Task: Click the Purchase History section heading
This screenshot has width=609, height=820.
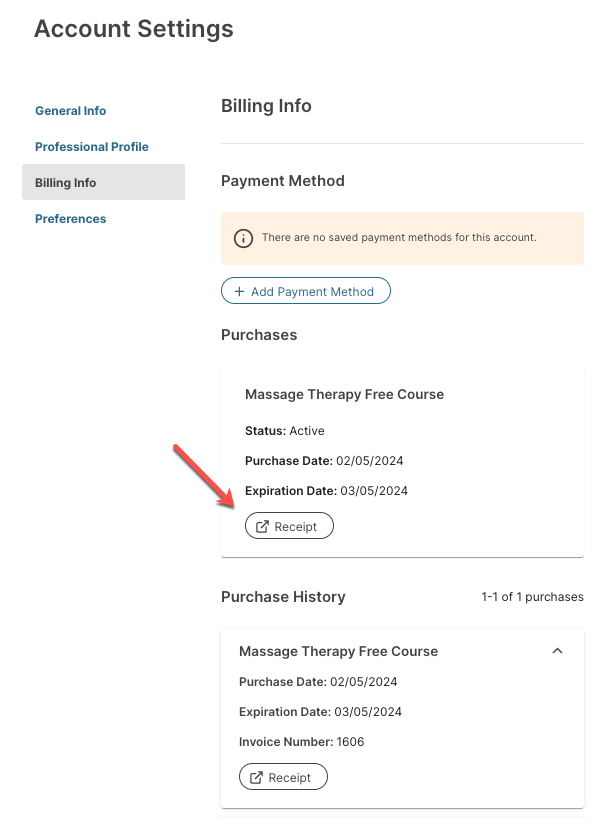Action: click(283, 597)
